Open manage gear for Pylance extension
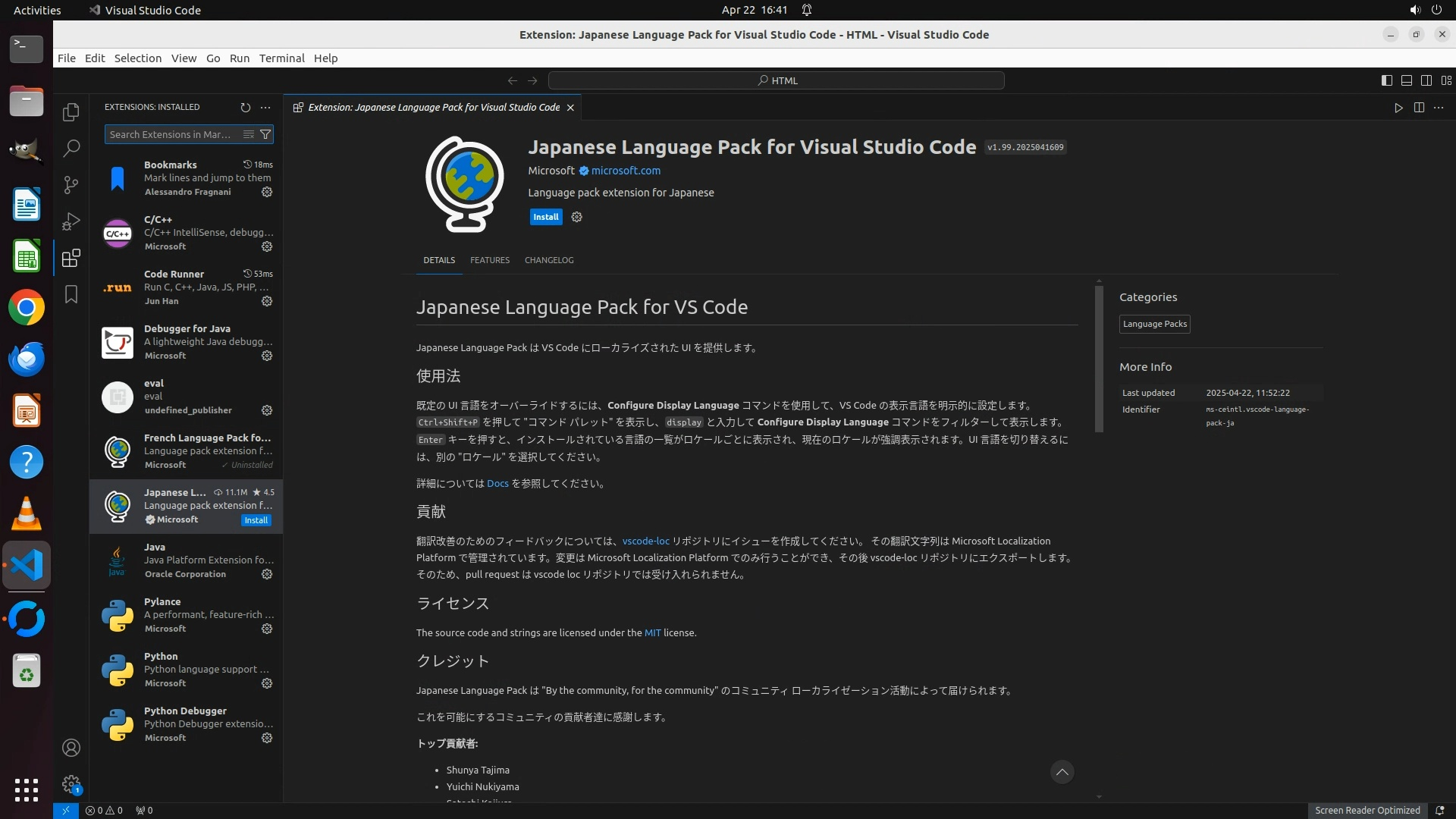The height and width of the screenshot is (819, 1456). pos(267,629)
